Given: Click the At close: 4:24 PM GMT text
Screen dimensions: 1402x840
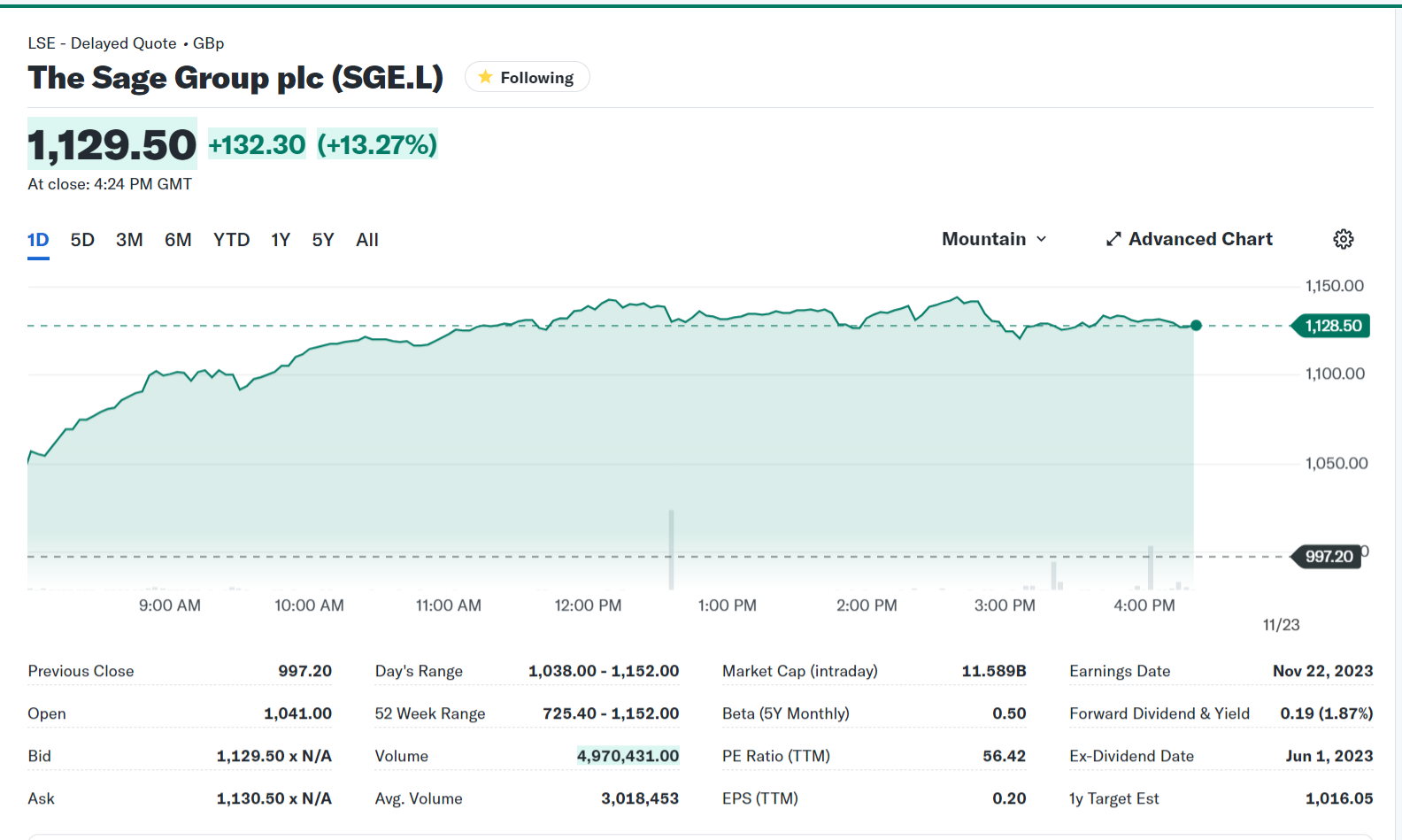Looking at the screenshot, I should point(110,184).
